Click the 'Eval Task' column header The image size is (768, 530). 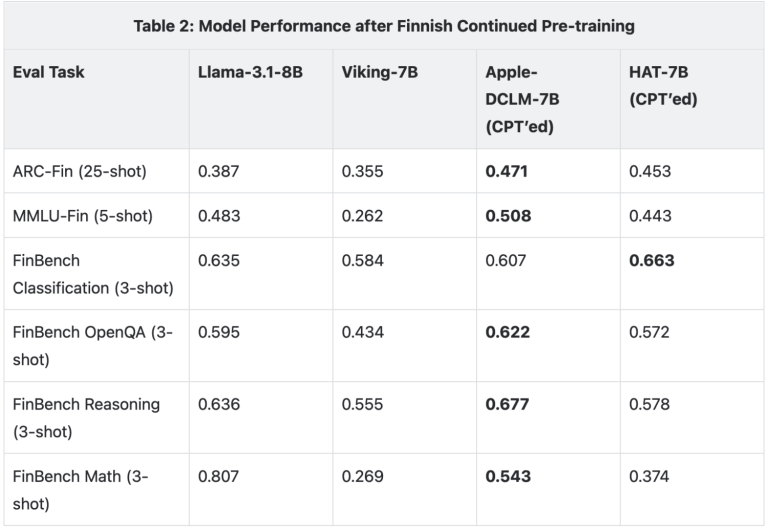(49, 73)
